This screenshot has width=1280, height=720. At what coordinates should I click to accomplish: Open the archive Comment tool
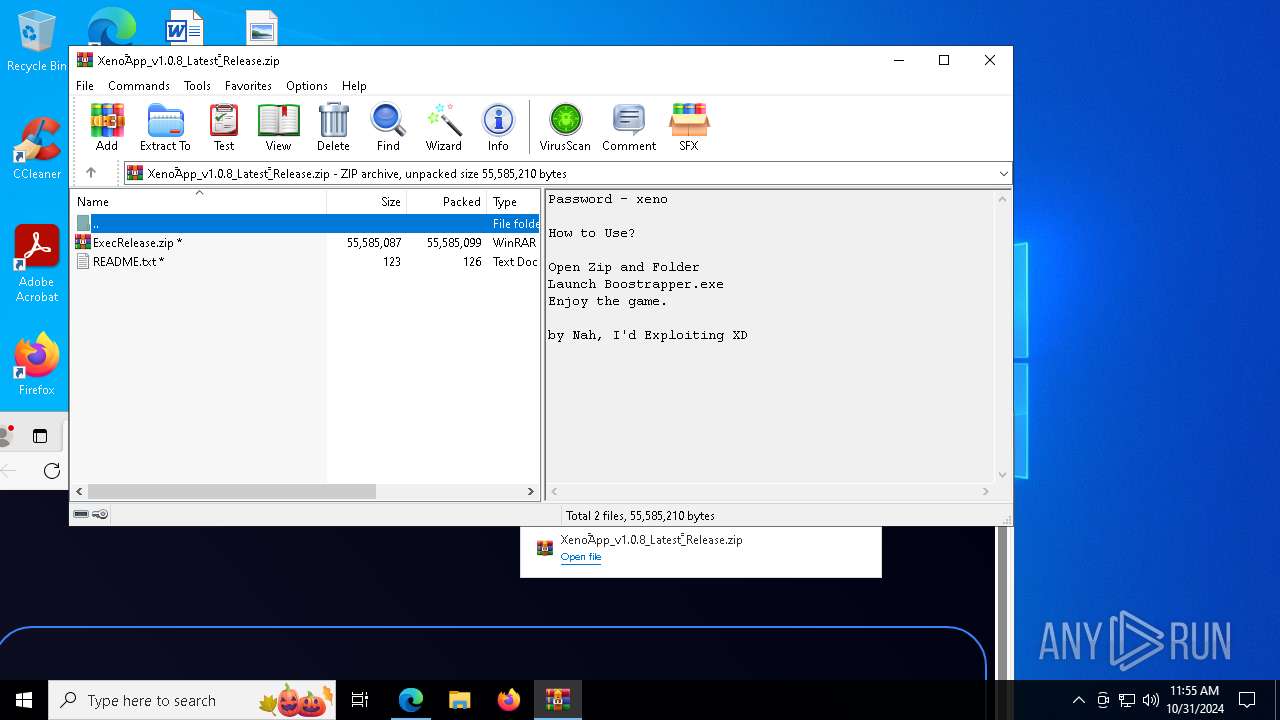pos(629,127)
